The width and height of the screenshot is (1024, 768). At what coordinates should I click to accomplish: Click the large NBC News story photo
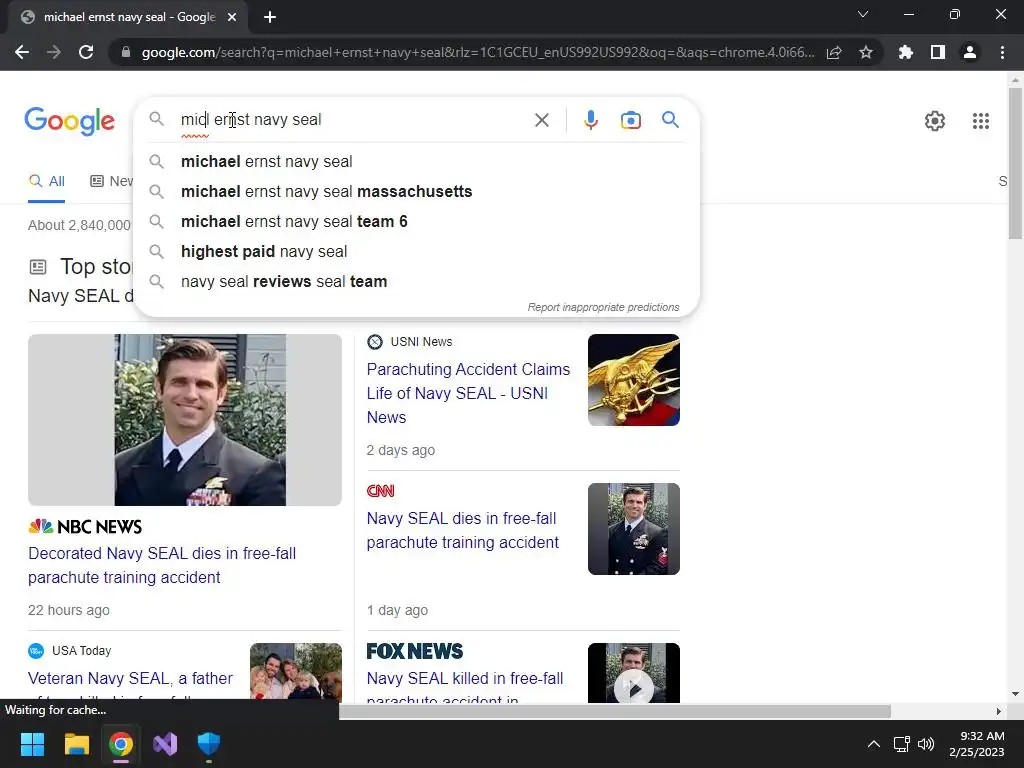tap(185, 420)
